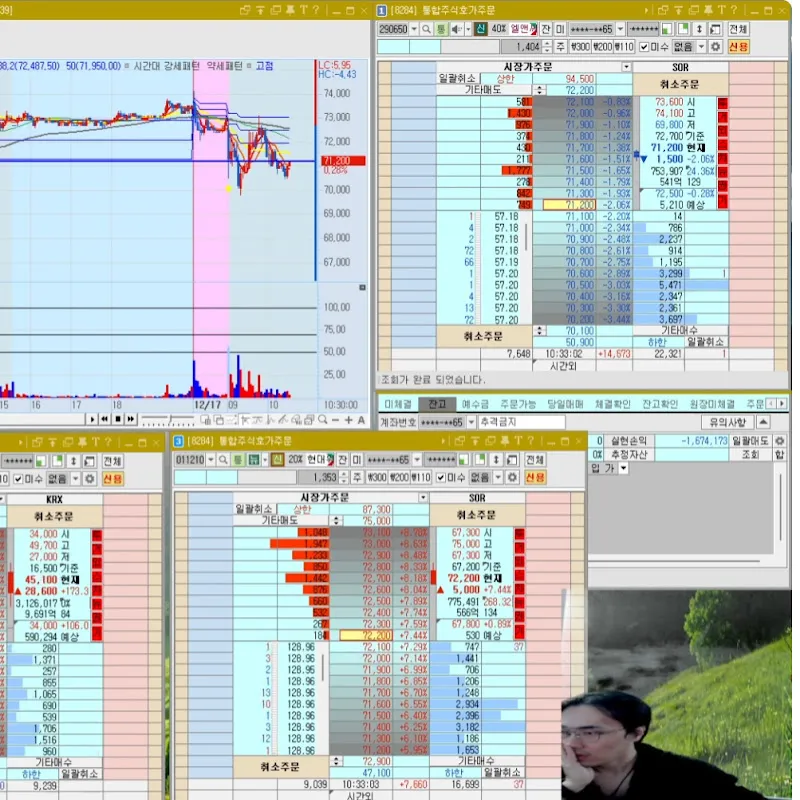The height and width of the screenshot is (800, 800).
Task: Click the chart zoom-in plus icon
Action: (x=347, y=420)
